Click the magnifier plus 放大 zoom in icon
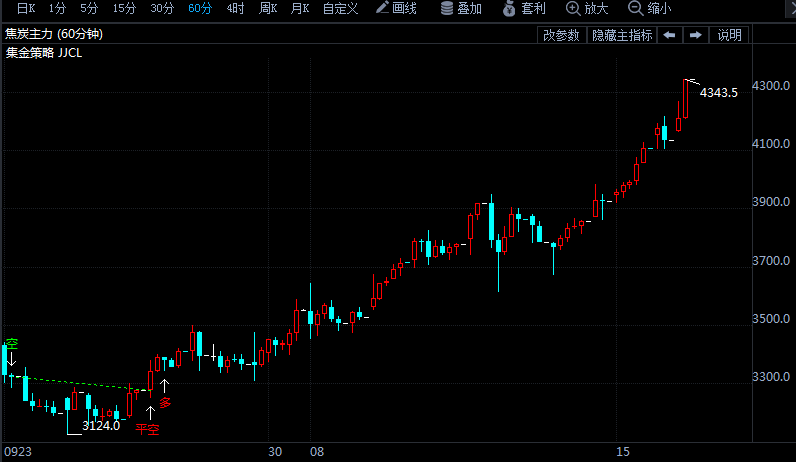The height and width of the screenshot is (462, 796). [x=573, y=8]
